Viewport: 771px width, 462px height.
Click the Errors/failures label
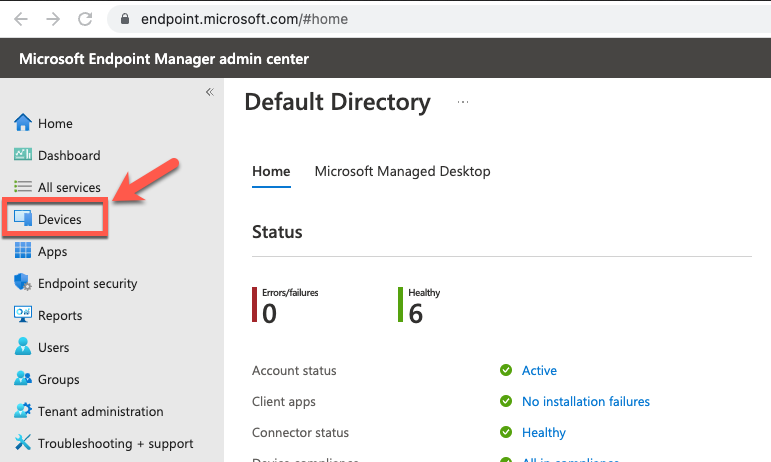(x=290, y=293)
